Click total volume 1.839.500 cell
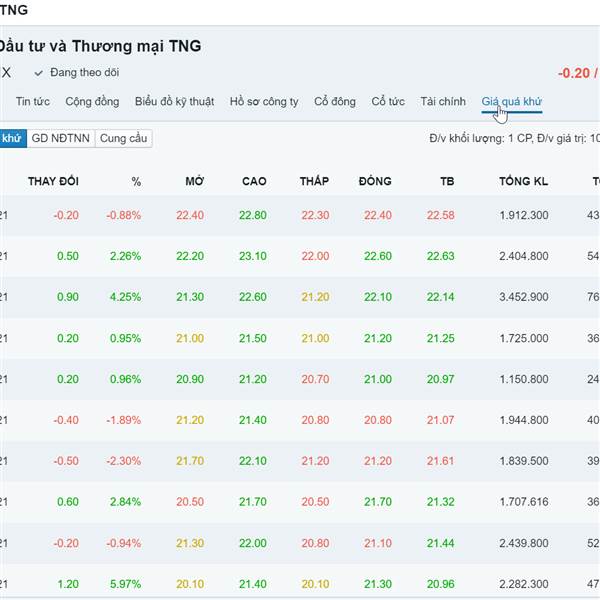 (524, 461)
